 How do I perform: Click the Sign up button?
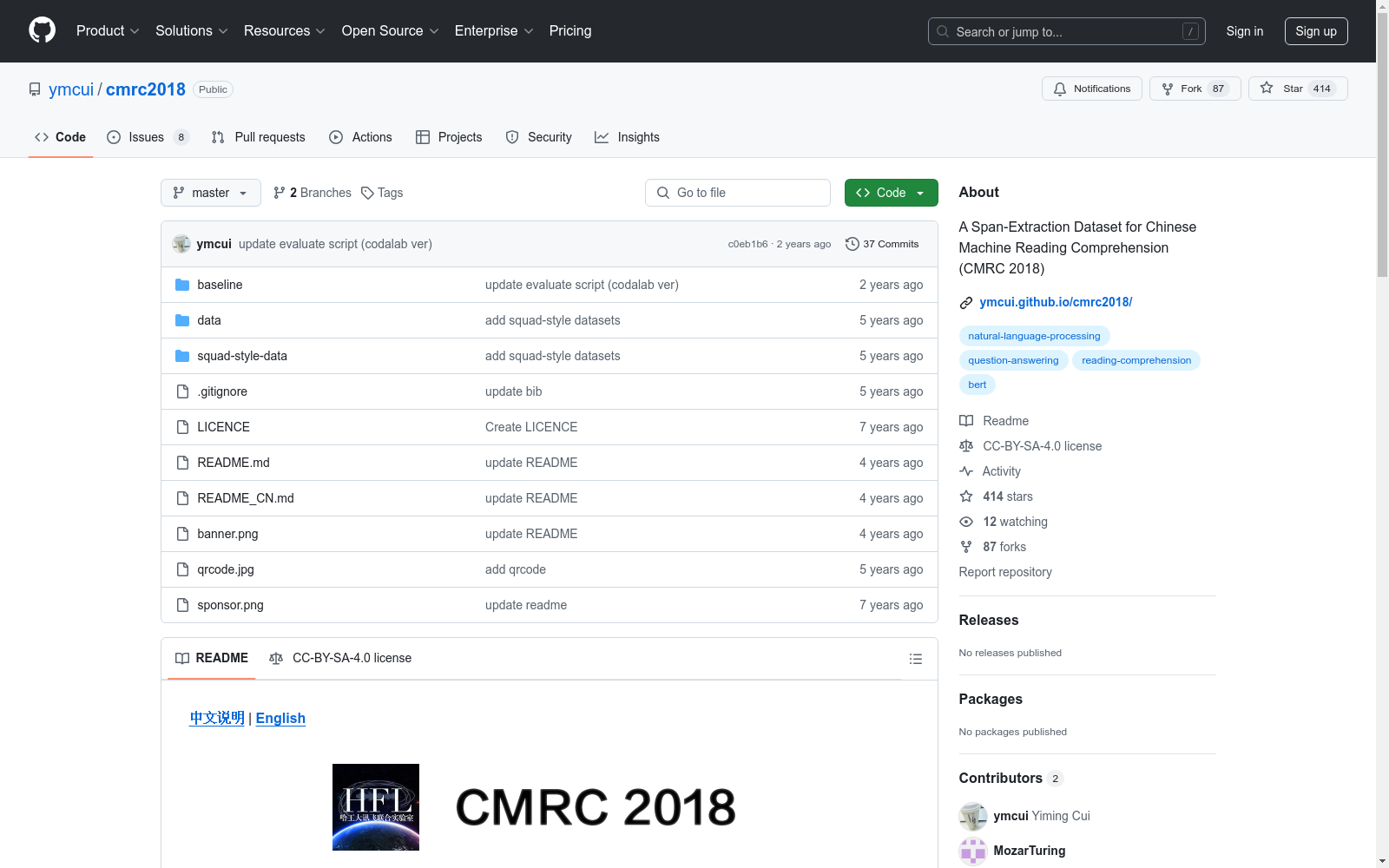click(1316, 31)
